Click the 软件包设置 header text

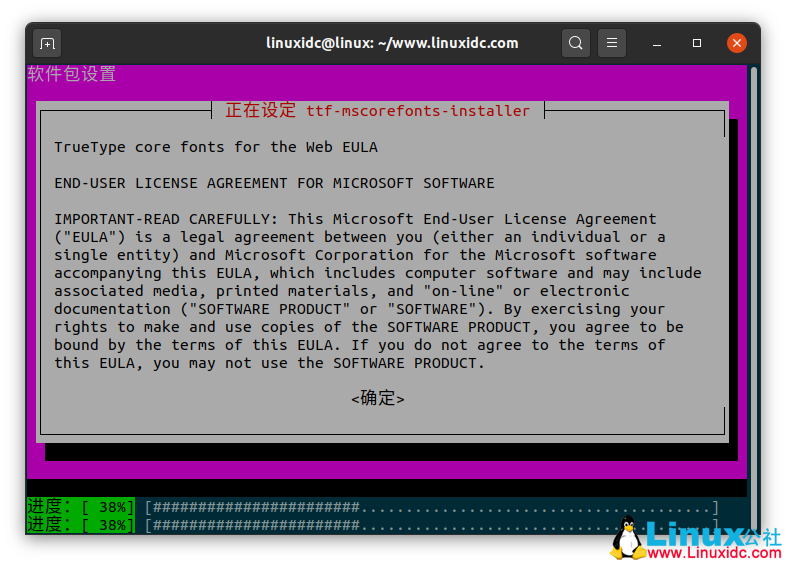[x=71, y=74]
